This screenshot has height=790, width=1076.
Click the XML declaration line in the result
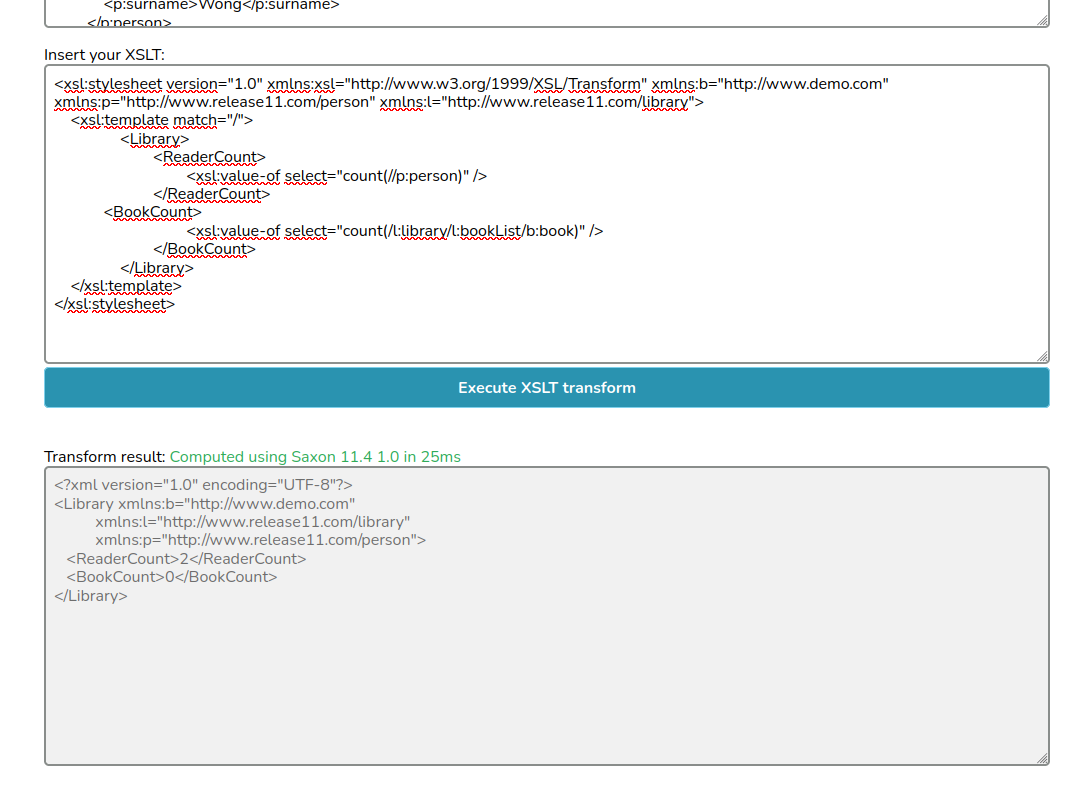click(203, 485)
